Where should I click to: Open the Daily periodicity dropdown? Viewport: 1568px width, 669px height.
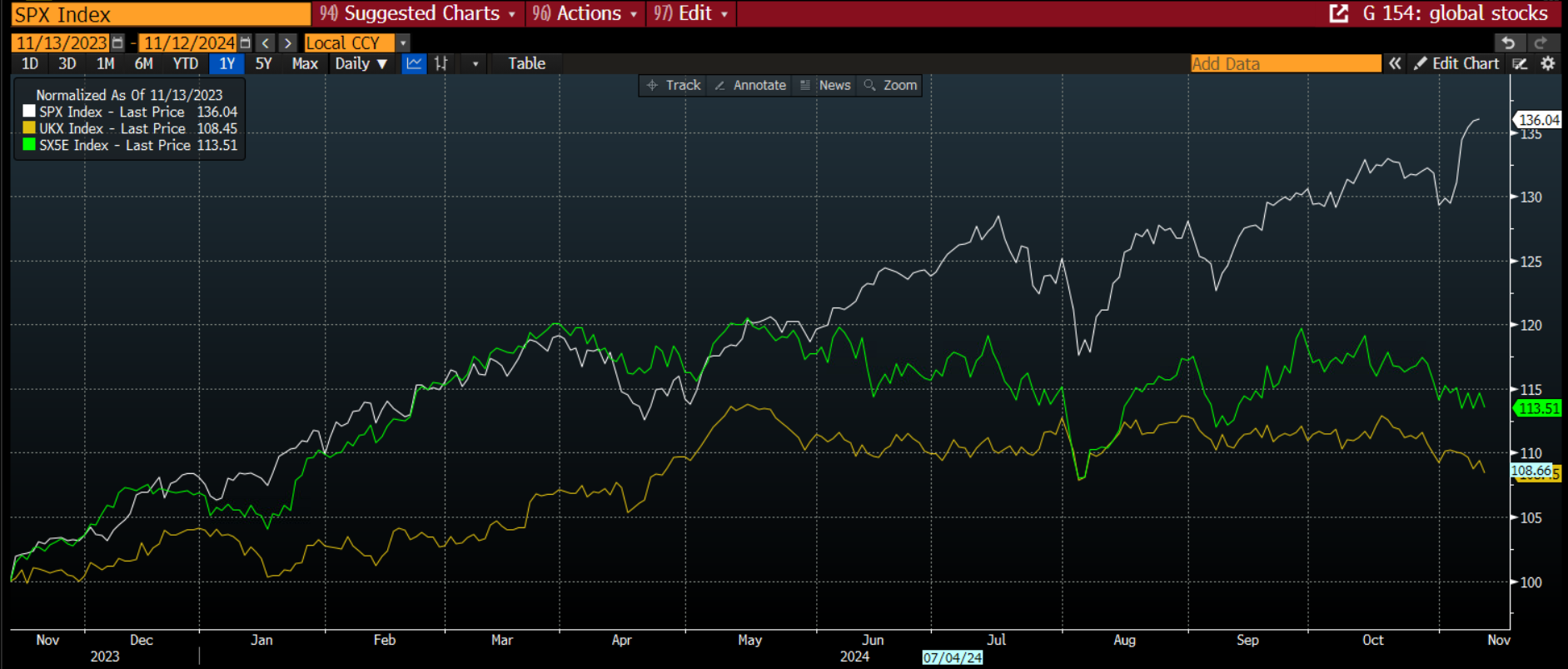pyautogui.click(x=361, y=63)
